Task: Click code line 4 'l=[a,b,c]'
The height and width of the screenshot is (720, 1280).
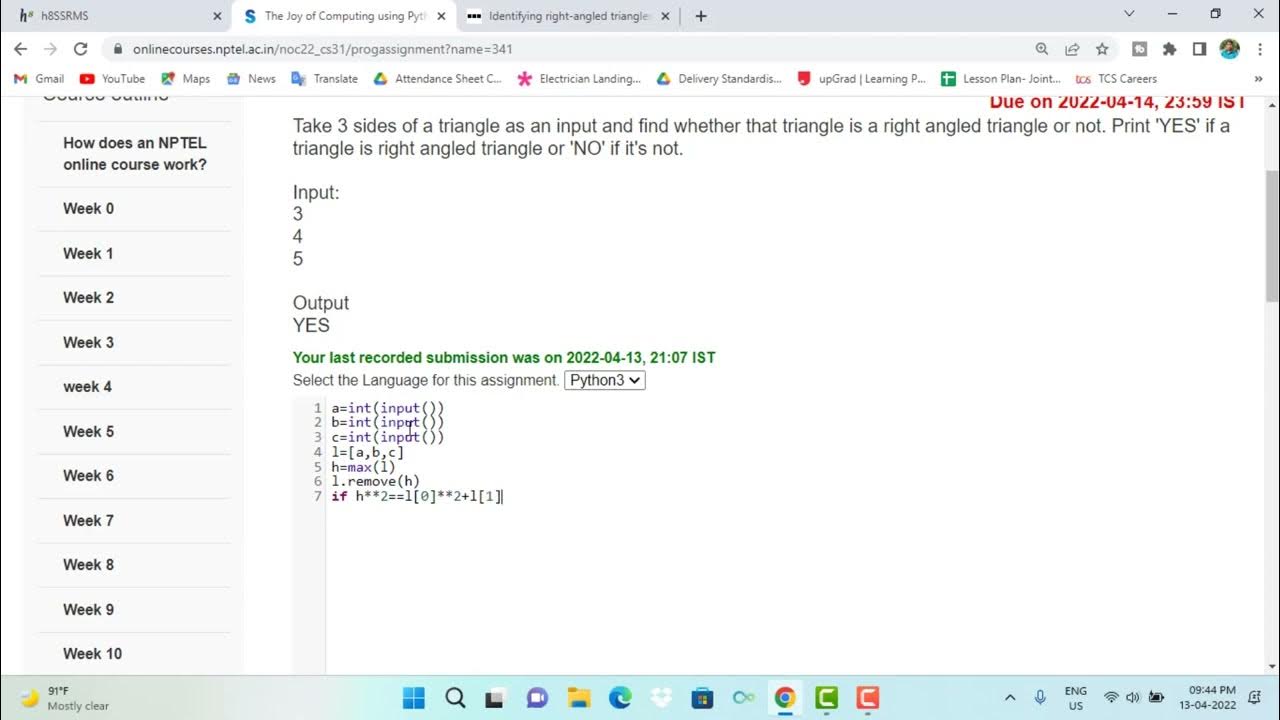Action: click(x=367, y=452)
